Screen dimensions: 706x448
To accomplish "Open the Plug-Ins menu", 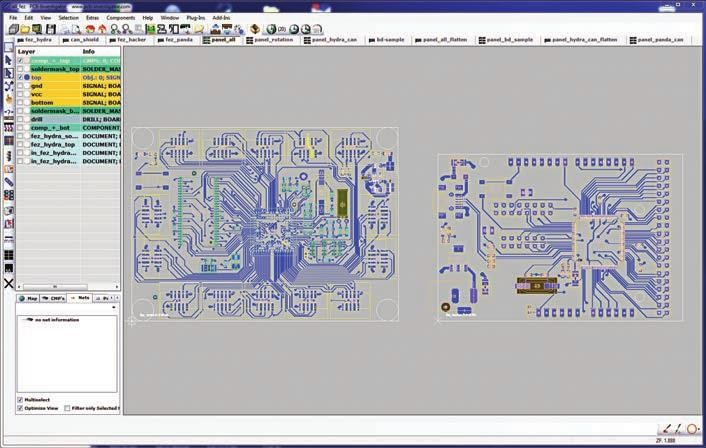I will [x=196, y=18].
